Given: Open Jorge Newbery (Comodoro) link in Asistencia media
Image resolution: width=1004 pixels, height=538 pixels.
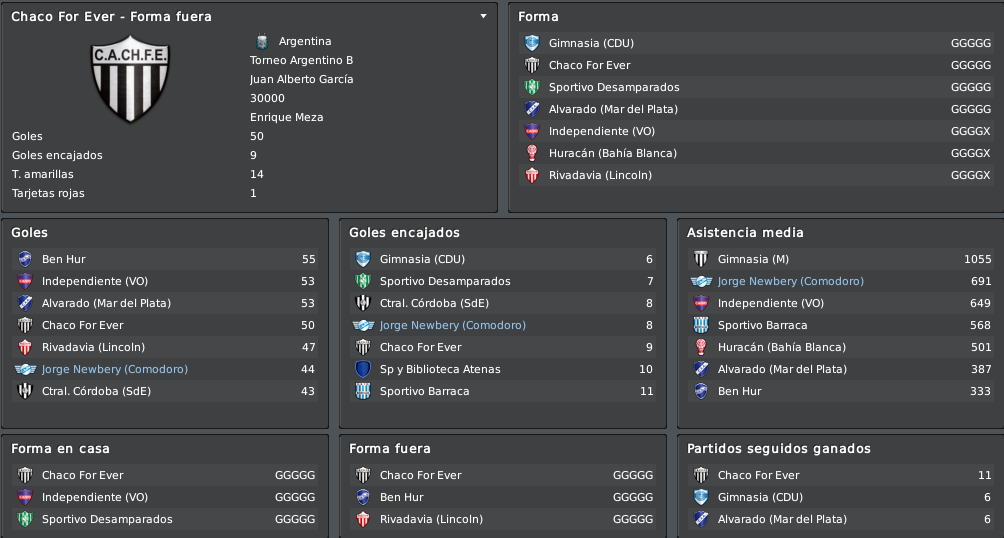Looking at the screenshot, I should [791, 281].
